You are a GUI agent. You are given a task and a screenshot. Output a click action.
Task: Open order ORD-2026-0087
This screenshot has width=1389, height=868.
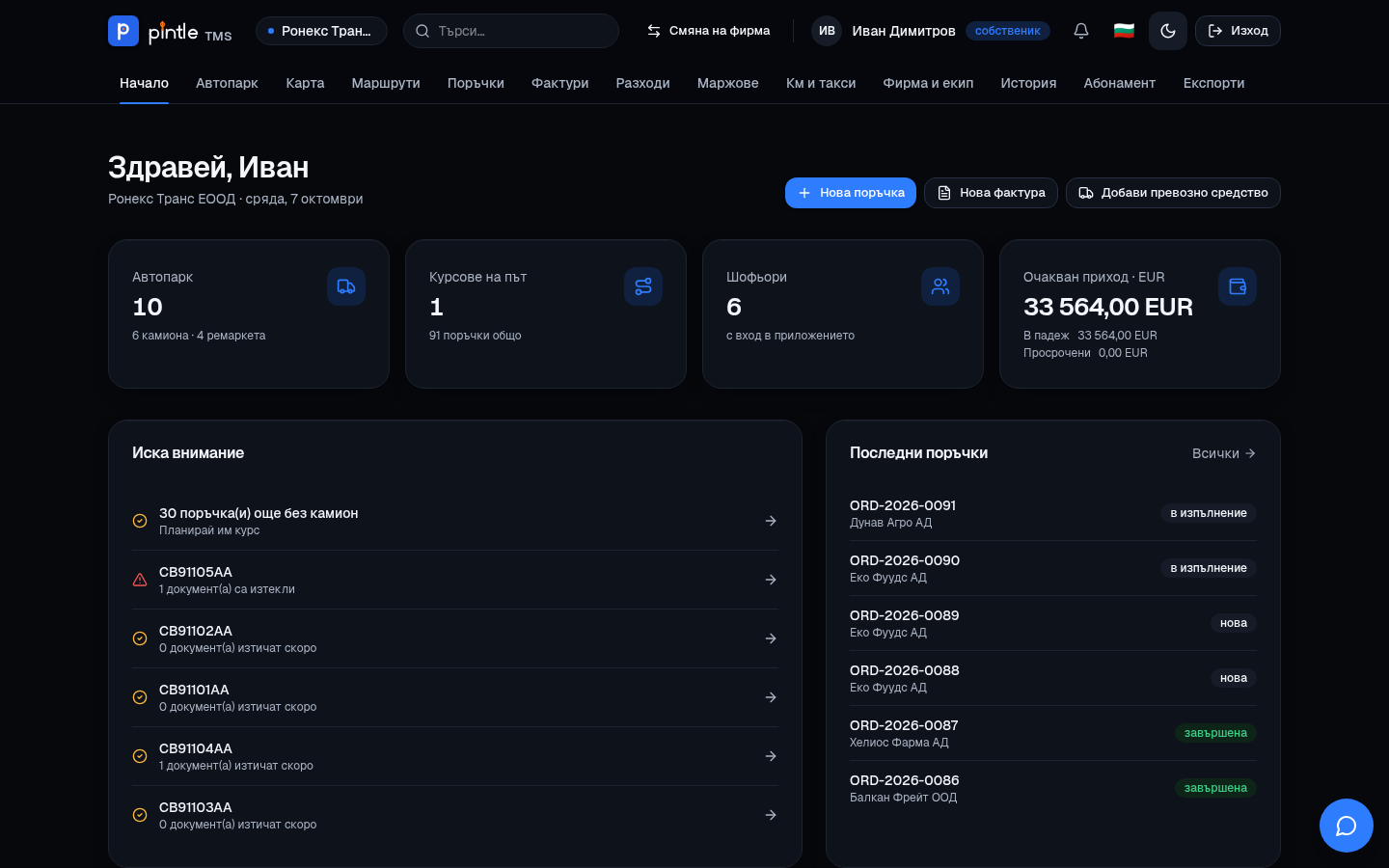(1053, 733)
